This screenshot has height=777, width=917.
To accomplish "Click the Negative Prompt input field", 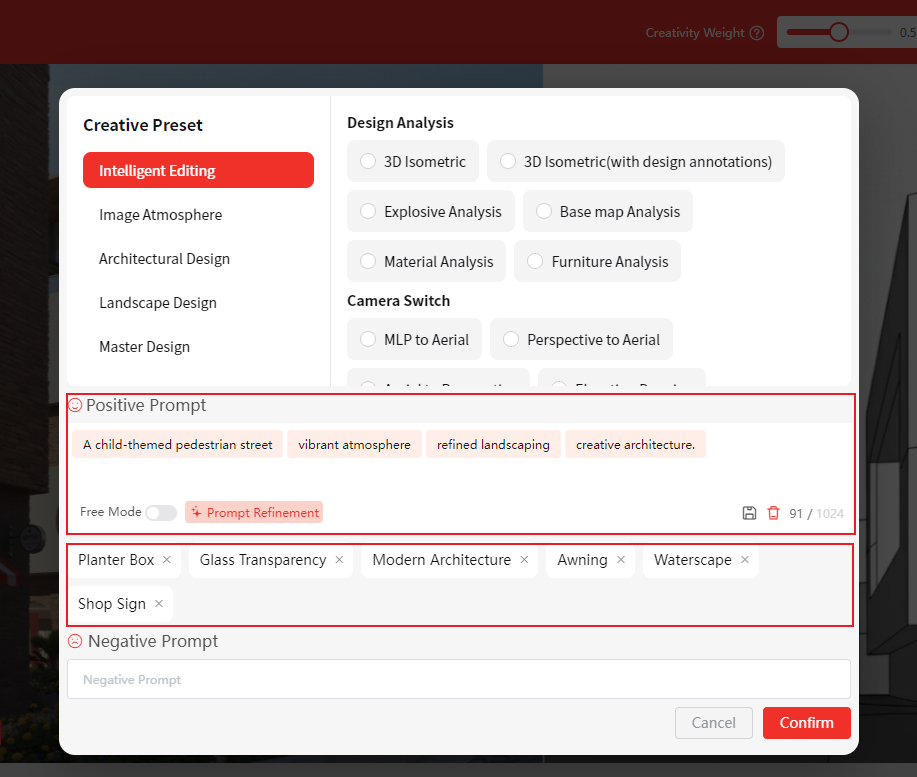I will (458, 680).
